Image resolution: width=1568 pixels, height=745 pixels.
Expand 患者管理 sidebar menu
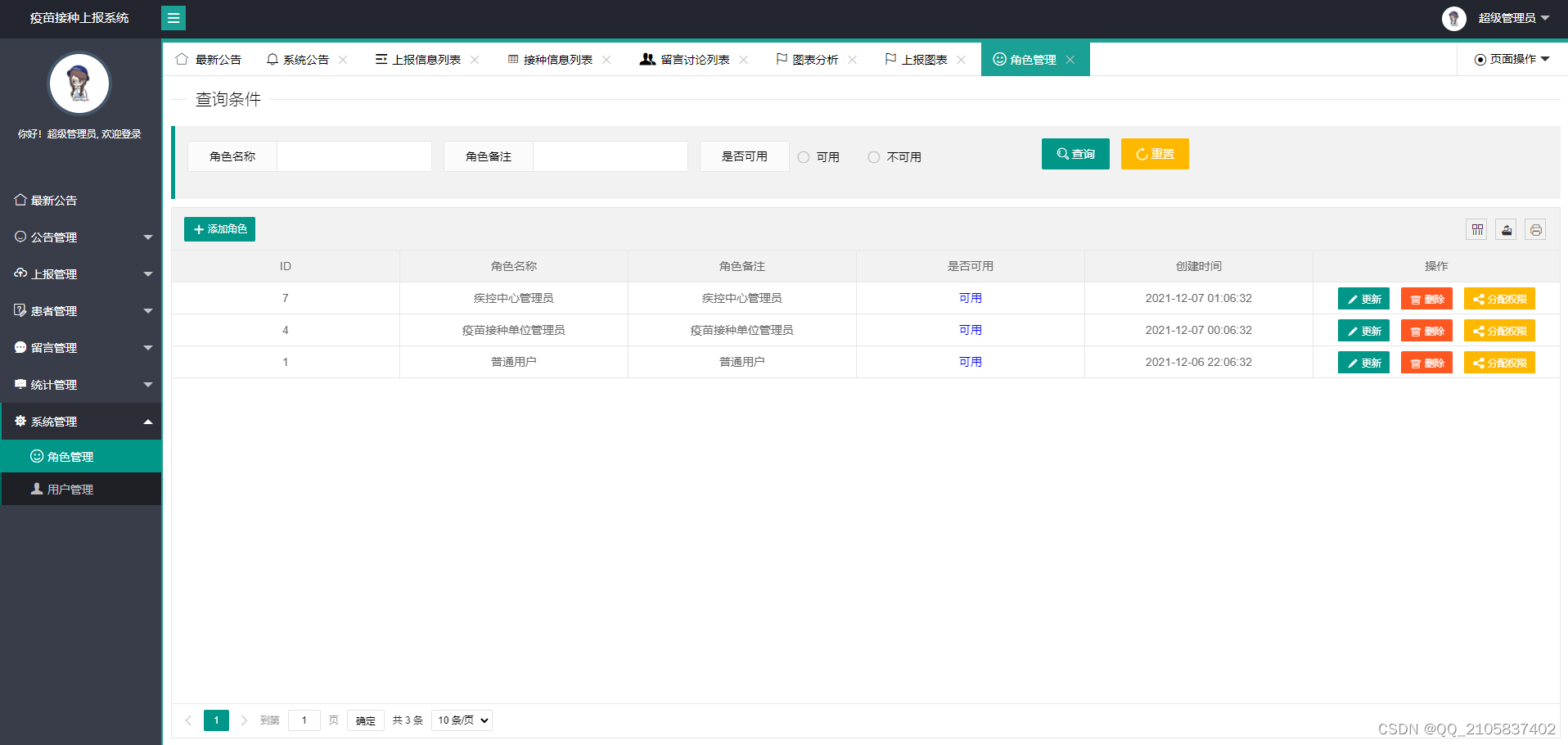click(81, 311)
